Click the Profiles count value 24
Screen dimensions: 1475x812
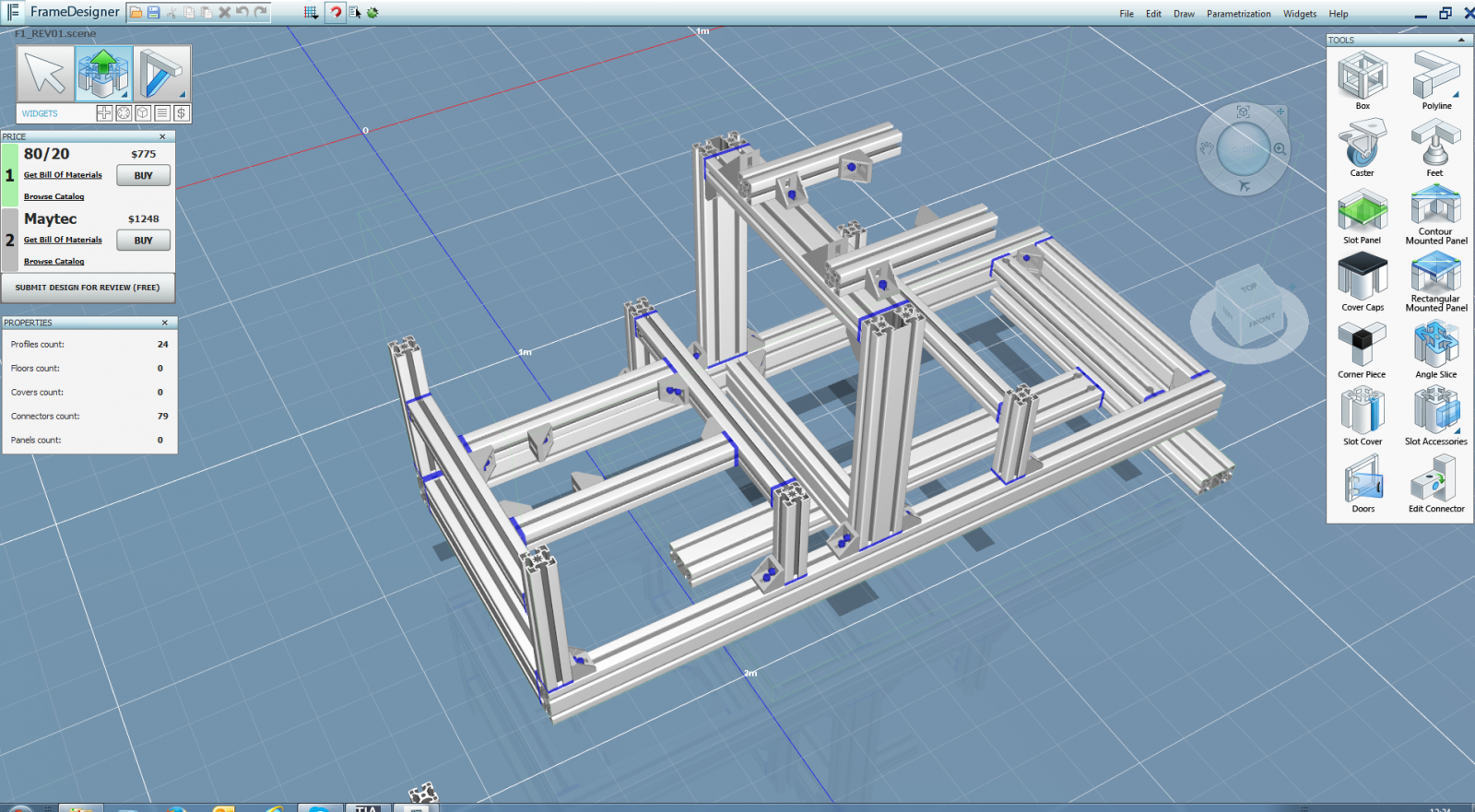pos(163,345)
